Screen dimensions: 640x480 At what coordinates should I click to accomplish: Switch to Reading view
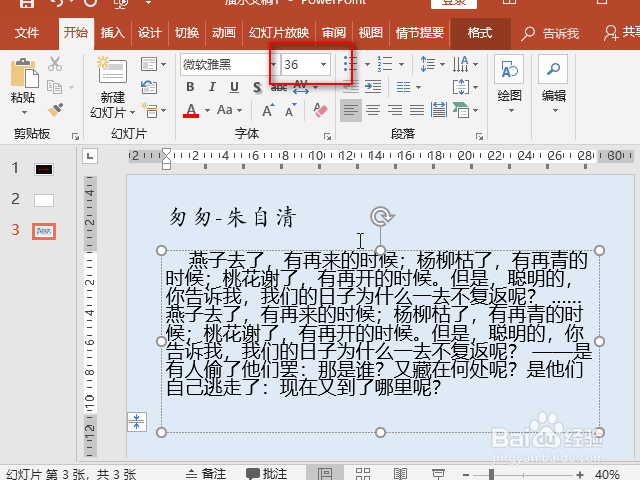pos(400,473)
